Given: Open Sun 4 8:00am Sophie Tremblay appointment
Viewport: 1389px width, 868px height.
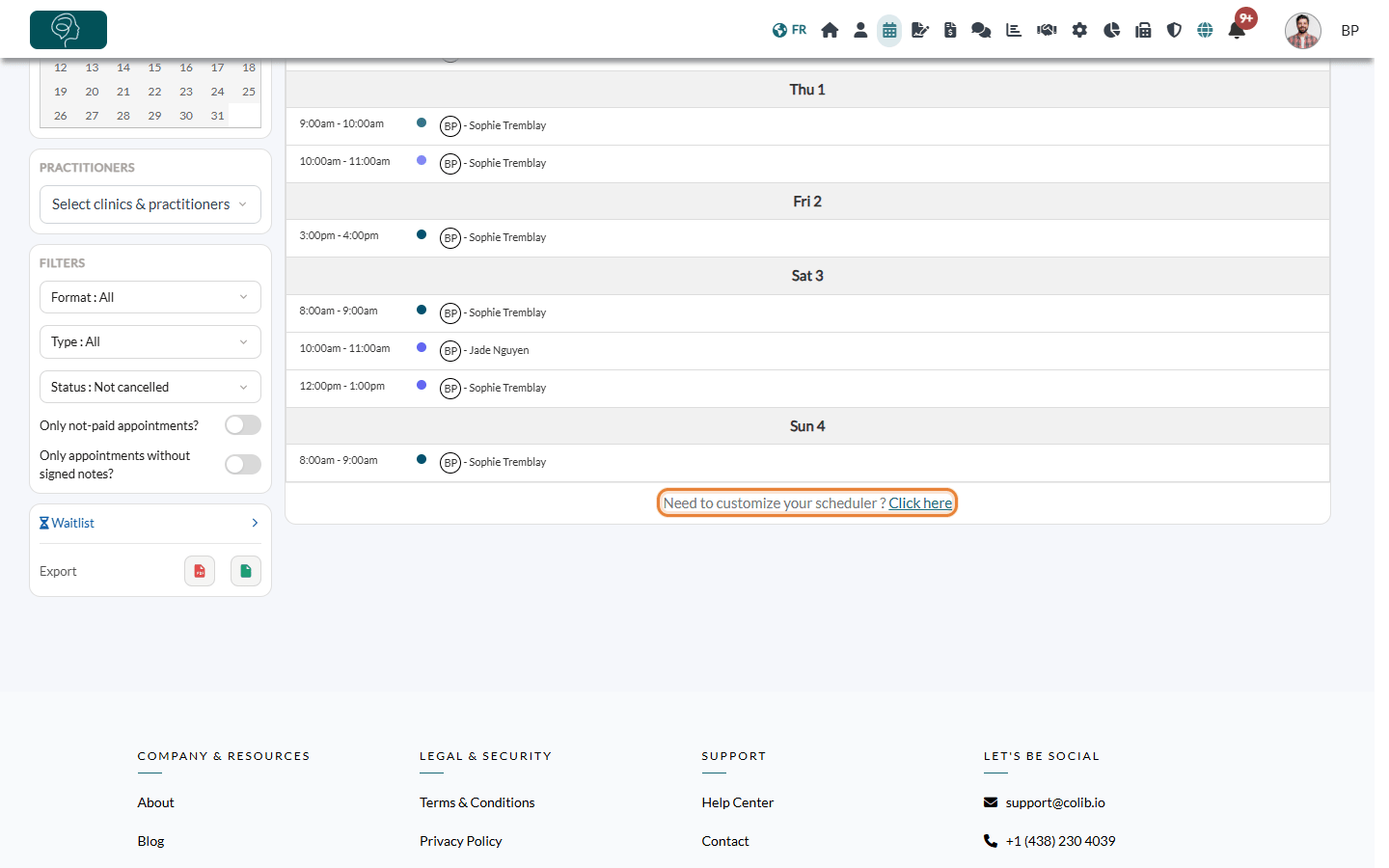Looking at the screenshot, I should pyautogui.click(x=807, y=462).
